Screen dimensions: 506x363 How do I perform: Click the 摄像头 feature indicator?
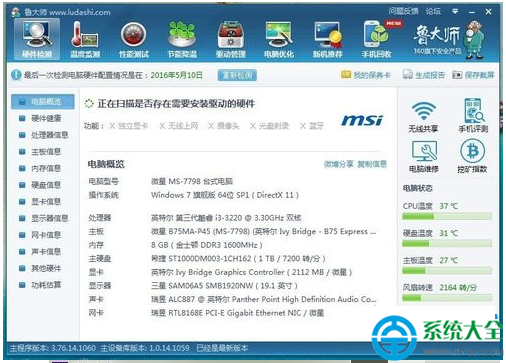point(224,126)
